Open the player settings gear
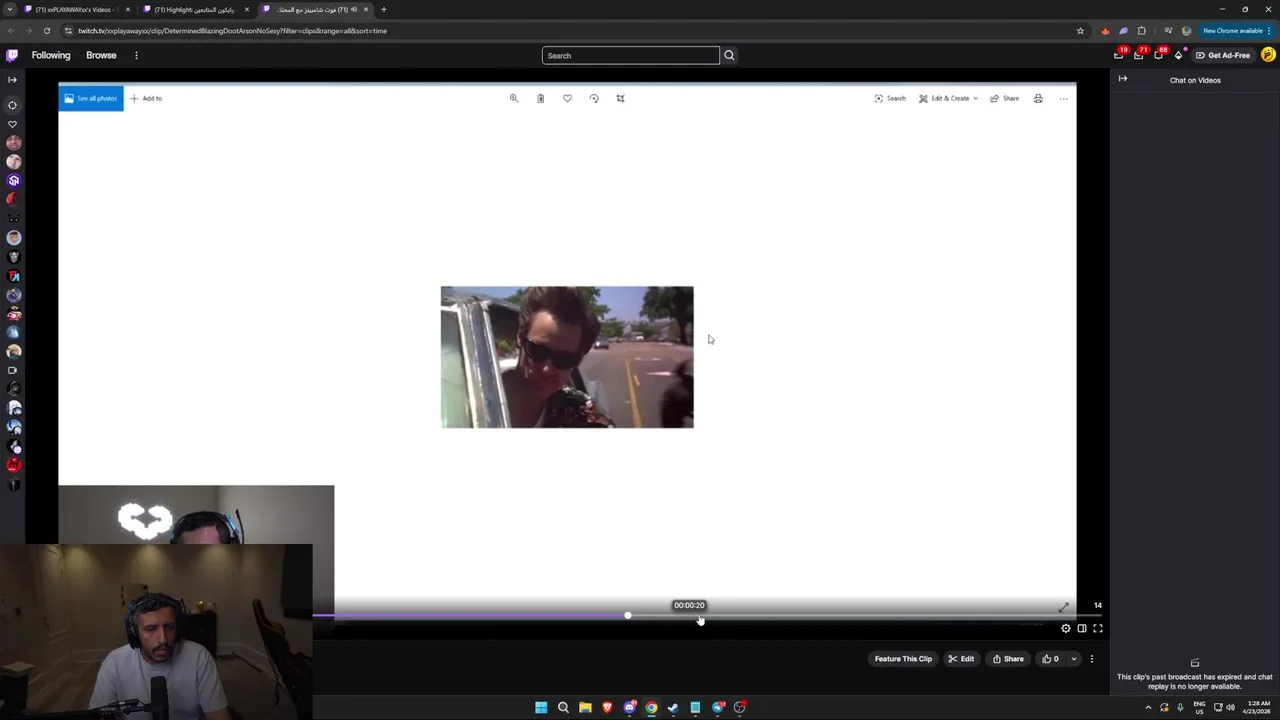Image resolution: width=1280 pixels, height=720 pixels. [x=1066, y=628]
